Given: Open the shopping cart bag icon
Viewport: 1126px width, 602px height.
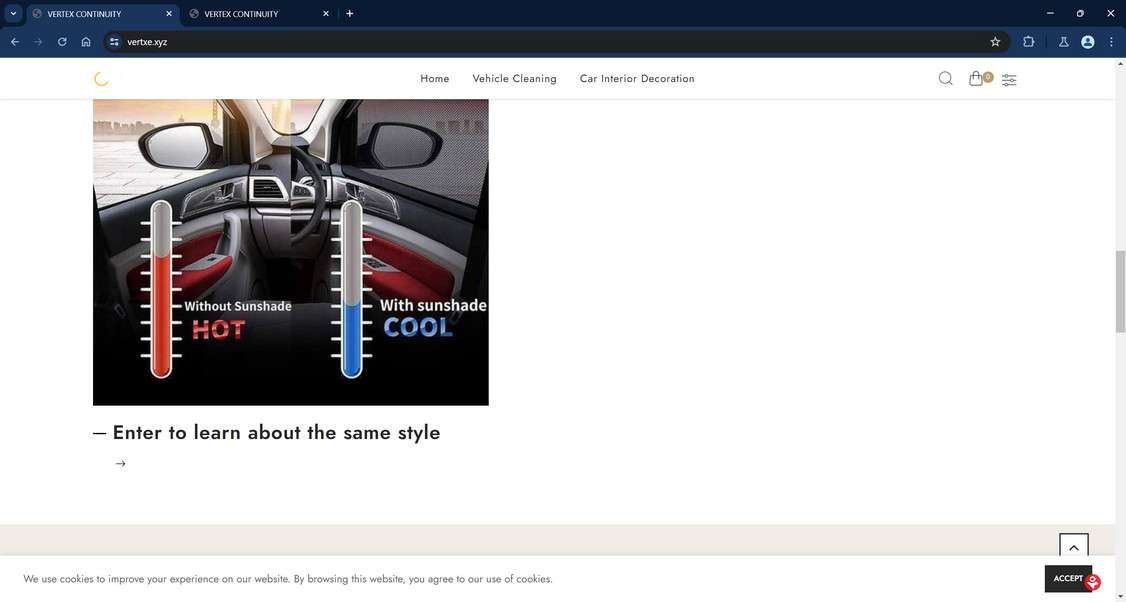Looking at the screenshot, I should [x=975, y=78].
